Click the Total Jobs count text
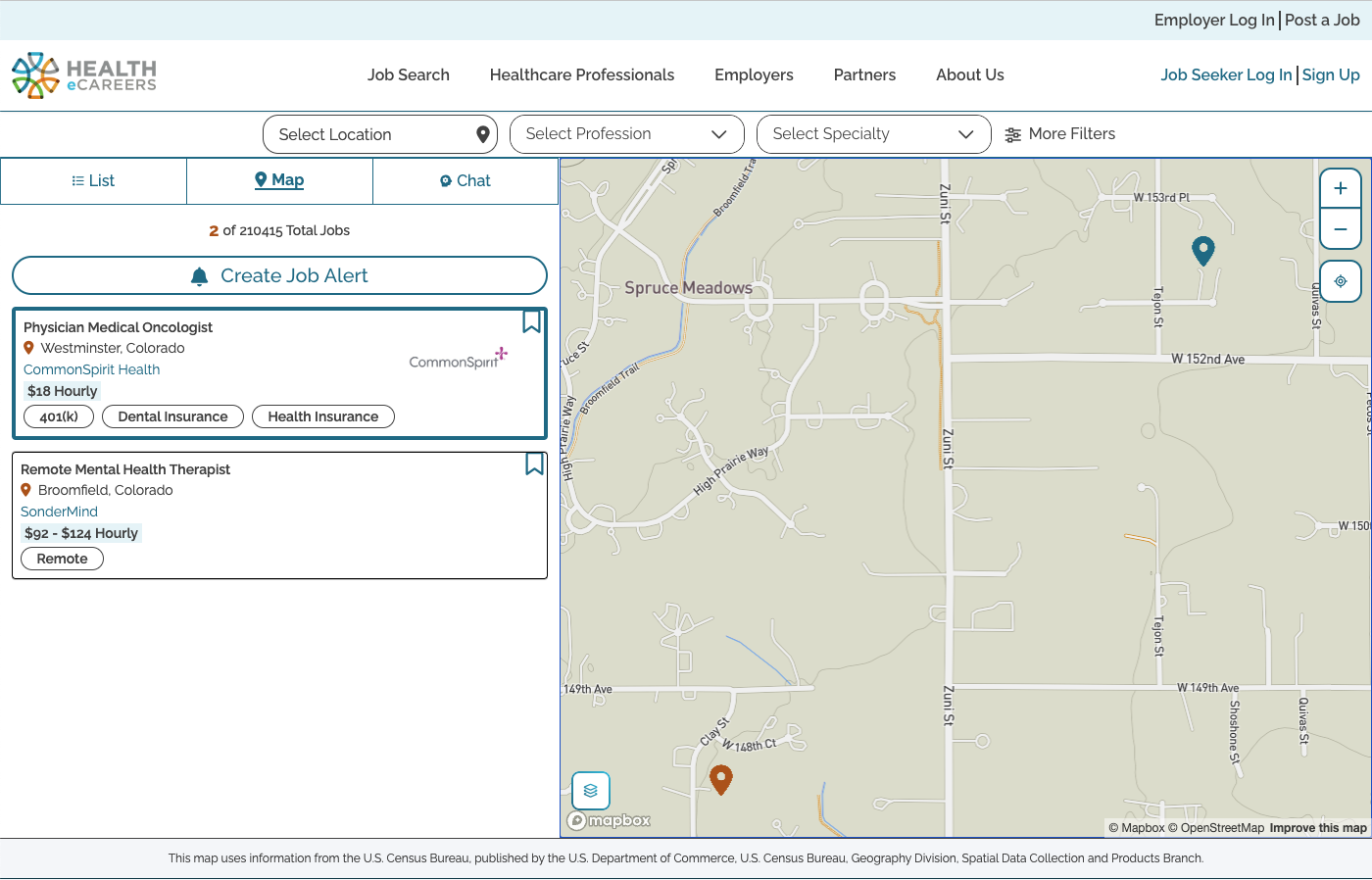The width and height of the screenshot is (1372, 880). pos(279,230)
